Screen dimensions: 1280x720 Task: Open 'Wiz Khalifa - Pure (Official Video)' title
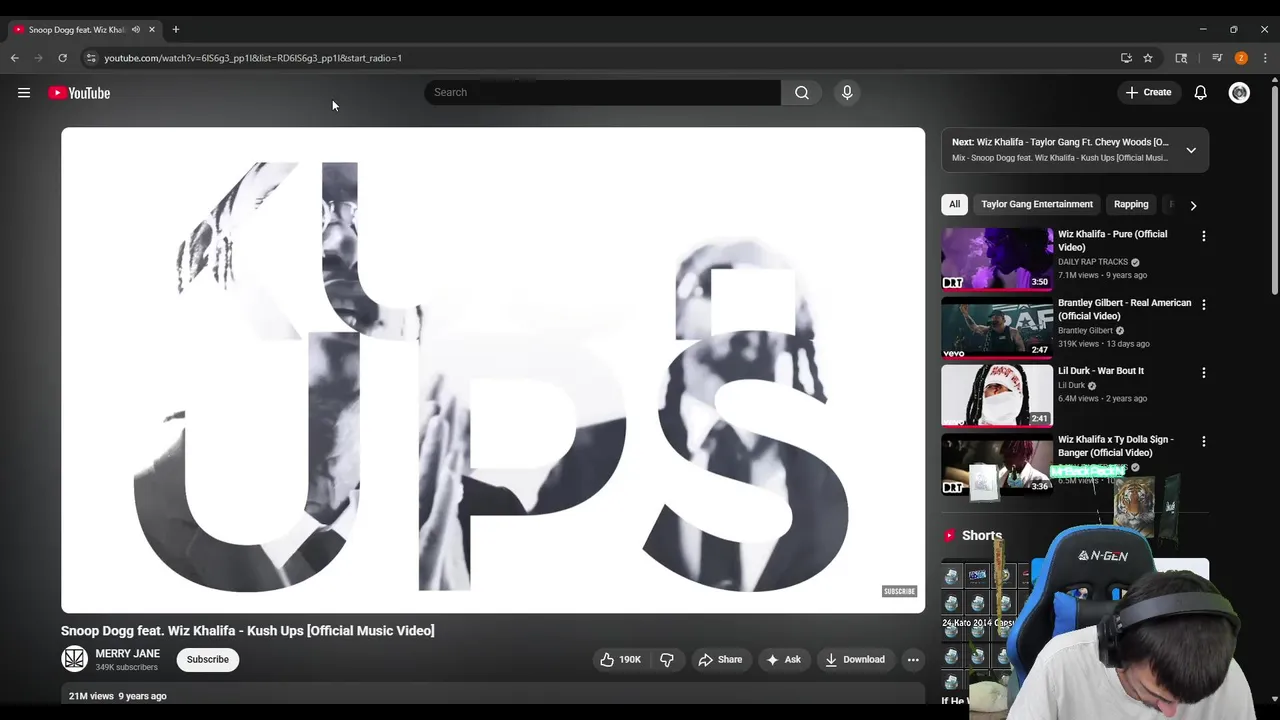pyautogui.click(x=1113, y=240)
